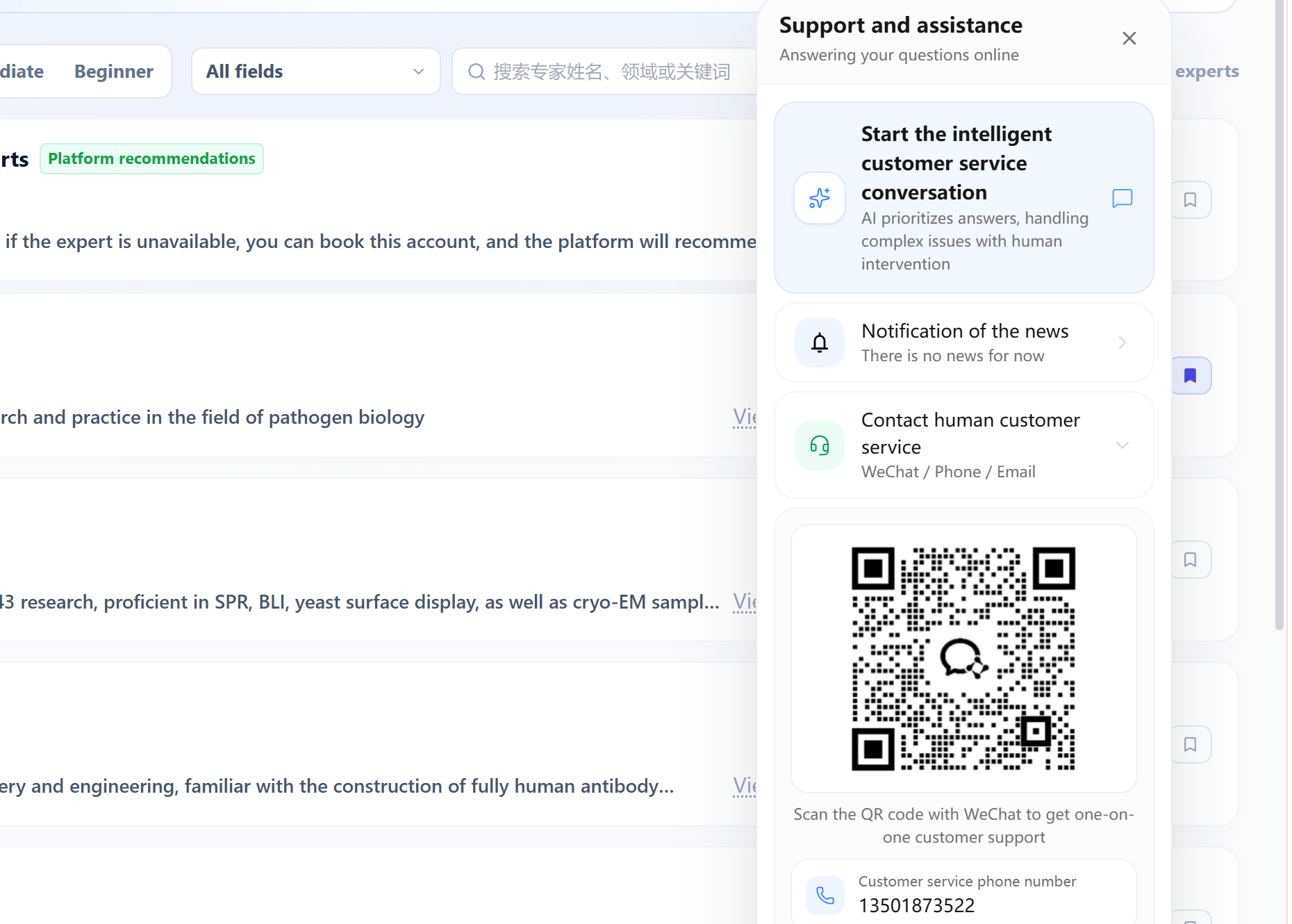Click the magnifier icon in search box
1292x924 pixels.
coord(476,72)
